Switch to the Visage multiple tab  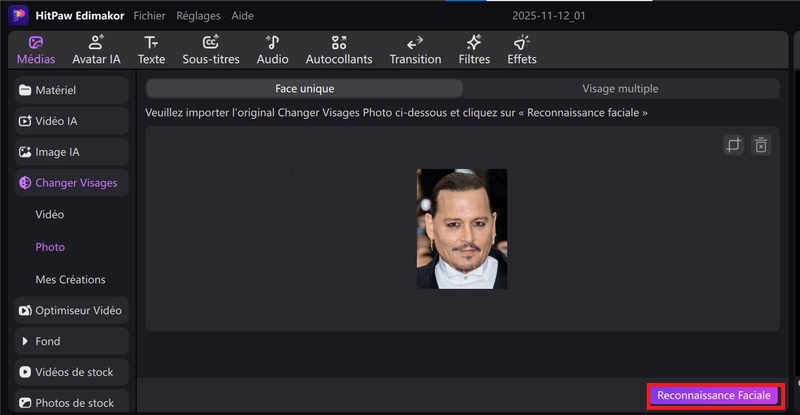(x=620, y=88)
